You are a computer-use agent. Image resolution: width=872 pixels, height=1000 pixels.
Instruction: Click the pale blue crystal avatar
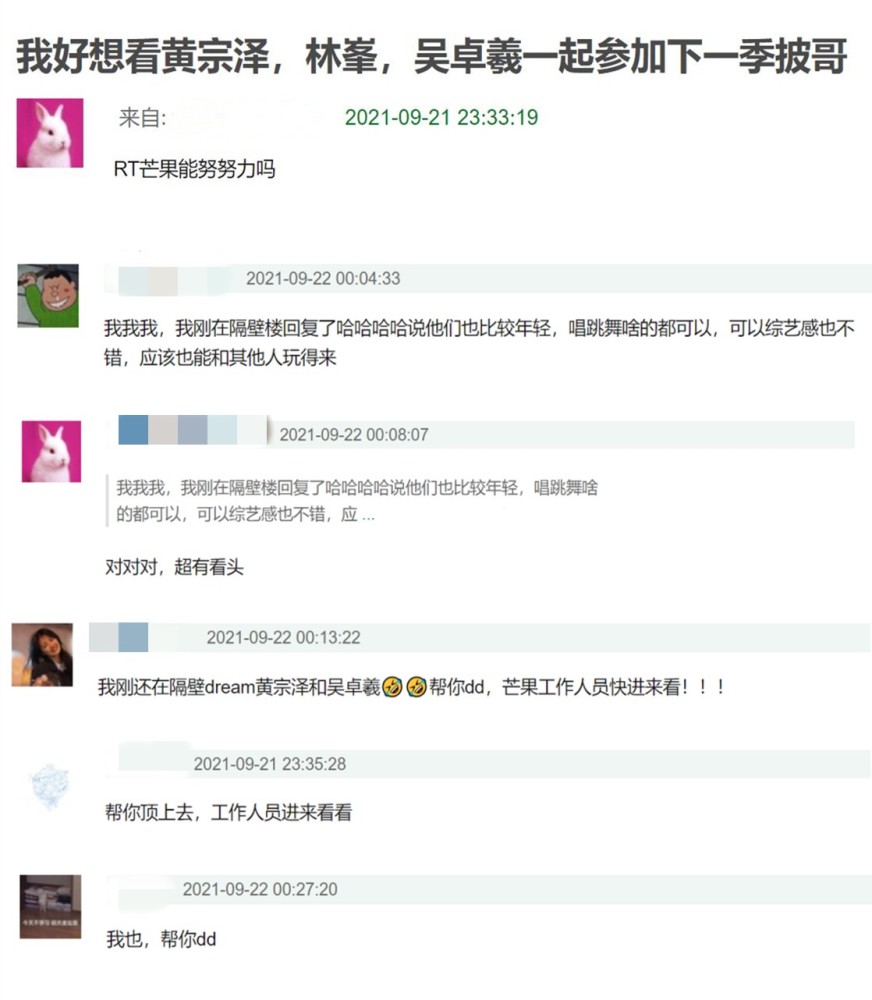49,786
